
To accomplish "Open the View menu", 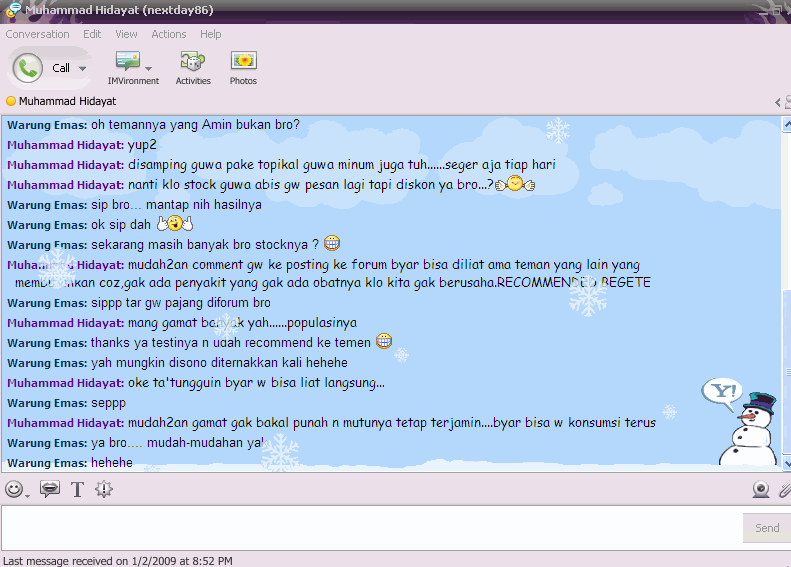I will [126, 34].
